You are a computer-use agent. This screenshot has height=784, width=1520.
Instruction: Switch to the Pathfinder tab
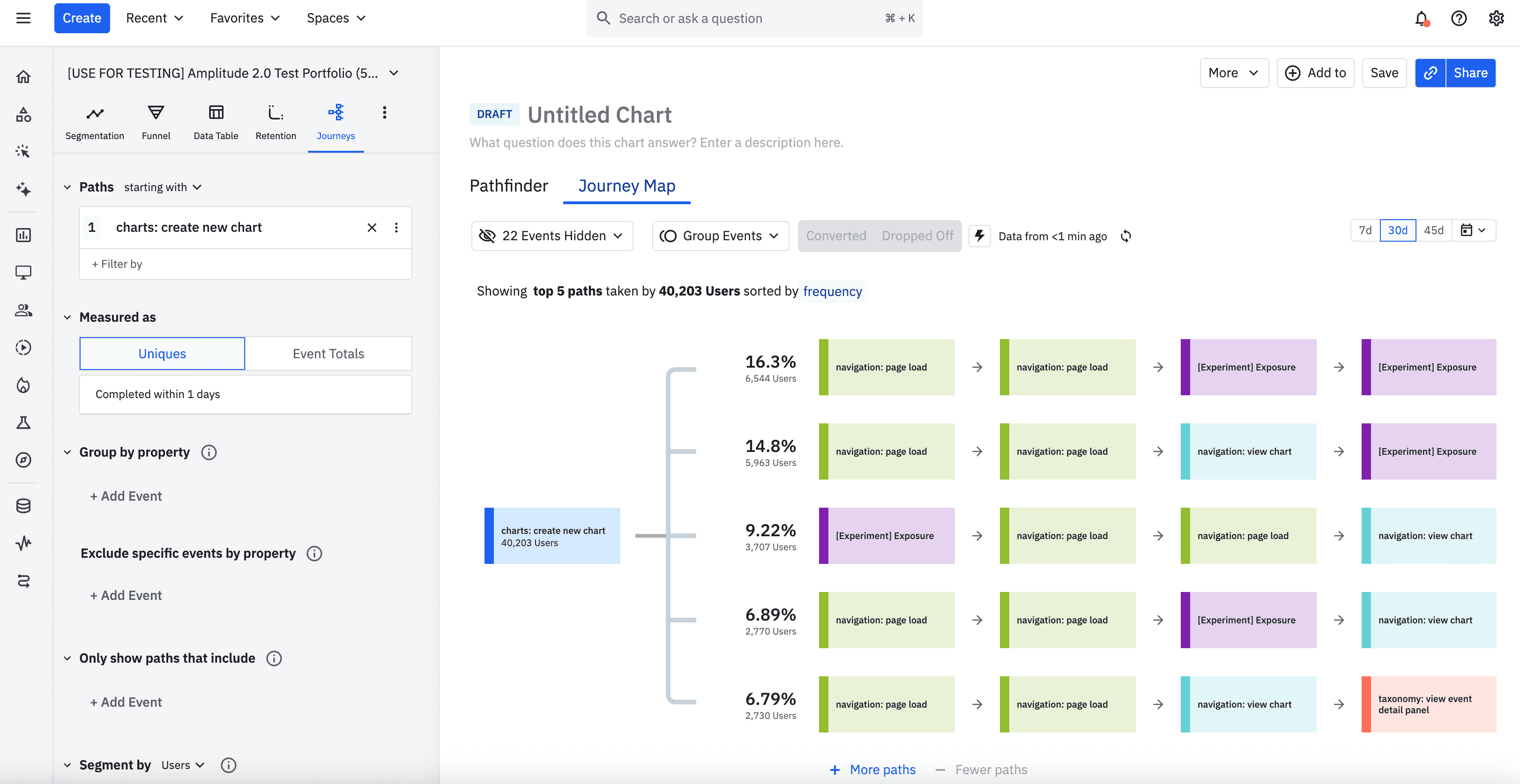(509, 186)
